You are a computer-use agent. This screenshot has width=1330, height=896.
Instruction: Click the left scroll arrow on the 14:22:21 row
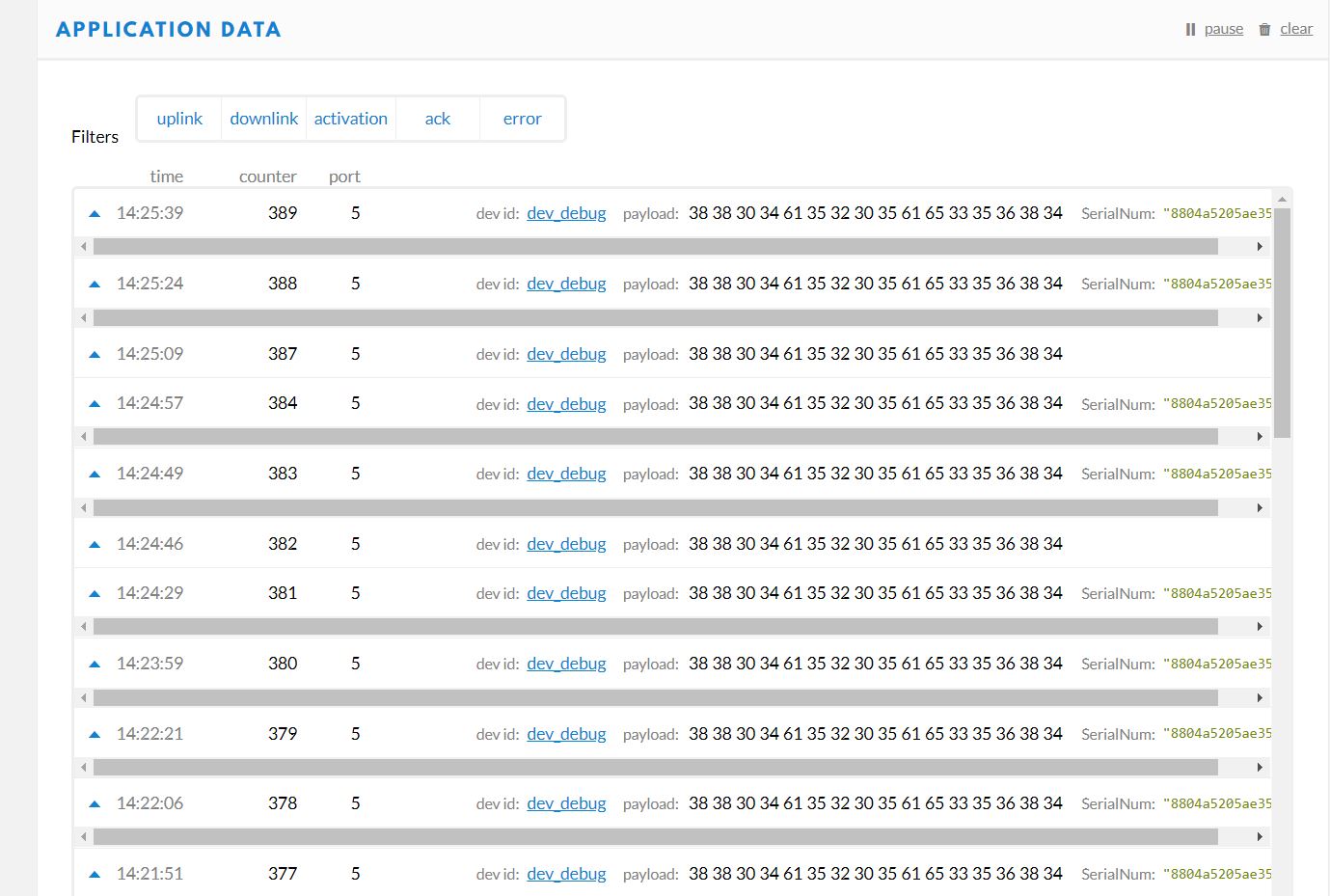click(83, 767)
